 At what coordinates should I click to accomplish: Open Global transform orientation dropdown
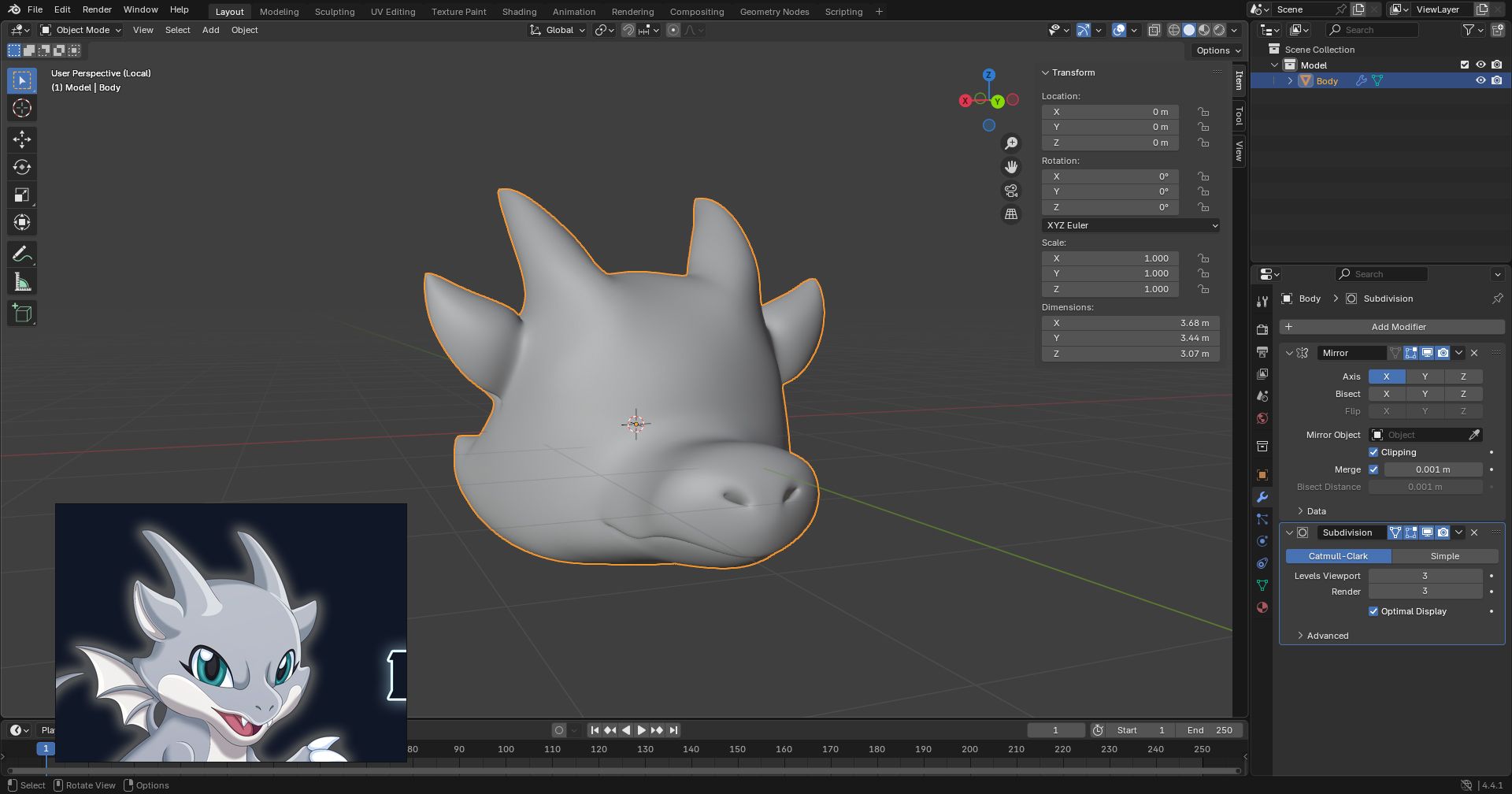click(x=558, y=30)
